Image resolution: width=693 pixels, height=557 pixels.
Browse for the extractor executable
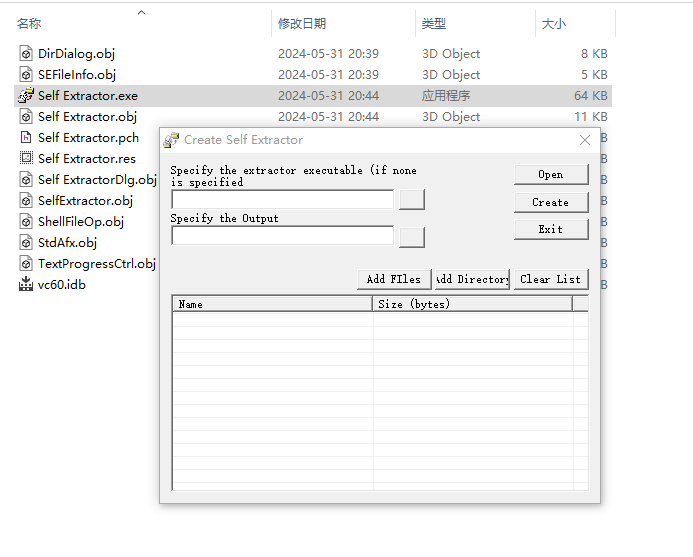tap(412, 199)
